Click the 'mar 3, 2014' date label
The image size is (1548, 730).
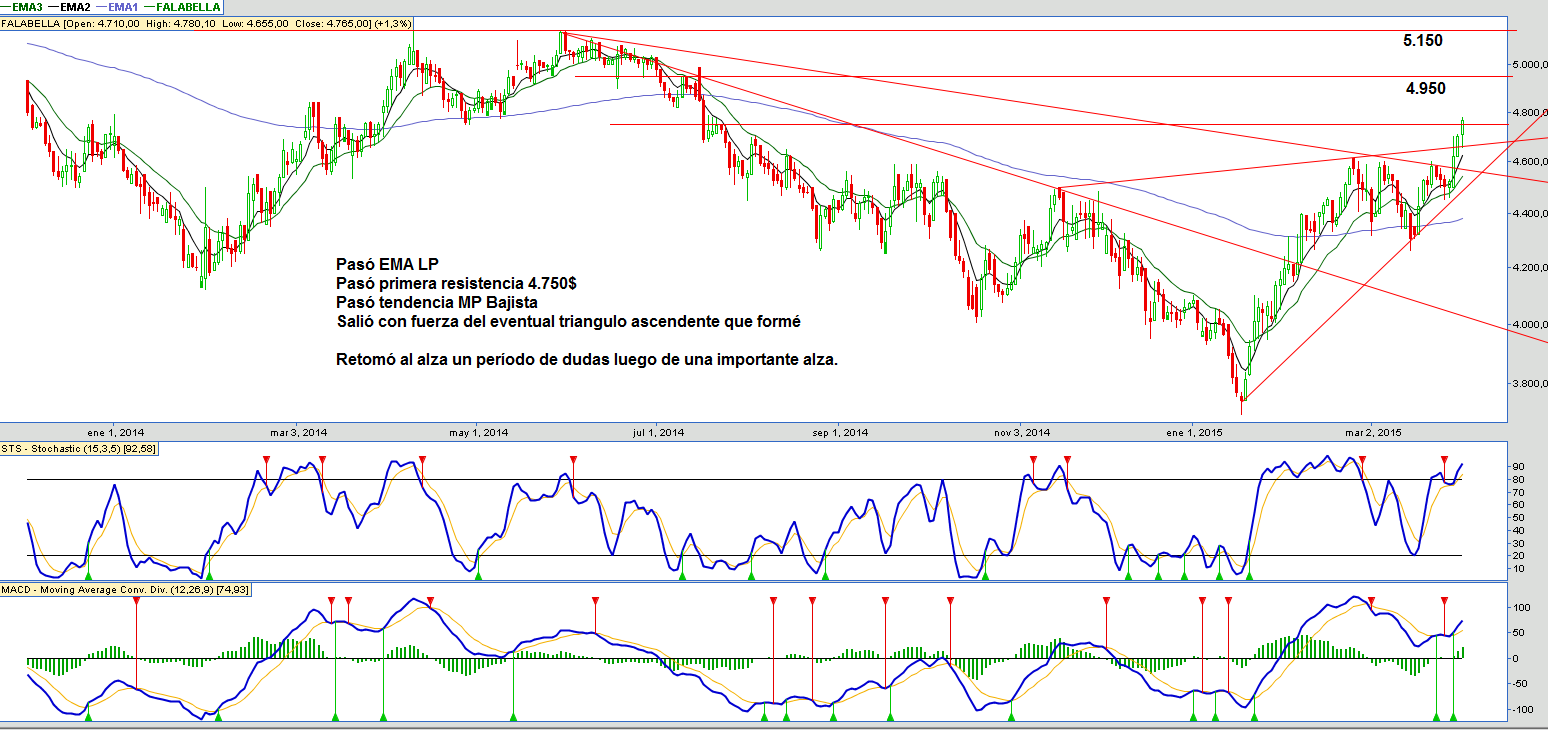pyautogui.click(x=299, y=433)
